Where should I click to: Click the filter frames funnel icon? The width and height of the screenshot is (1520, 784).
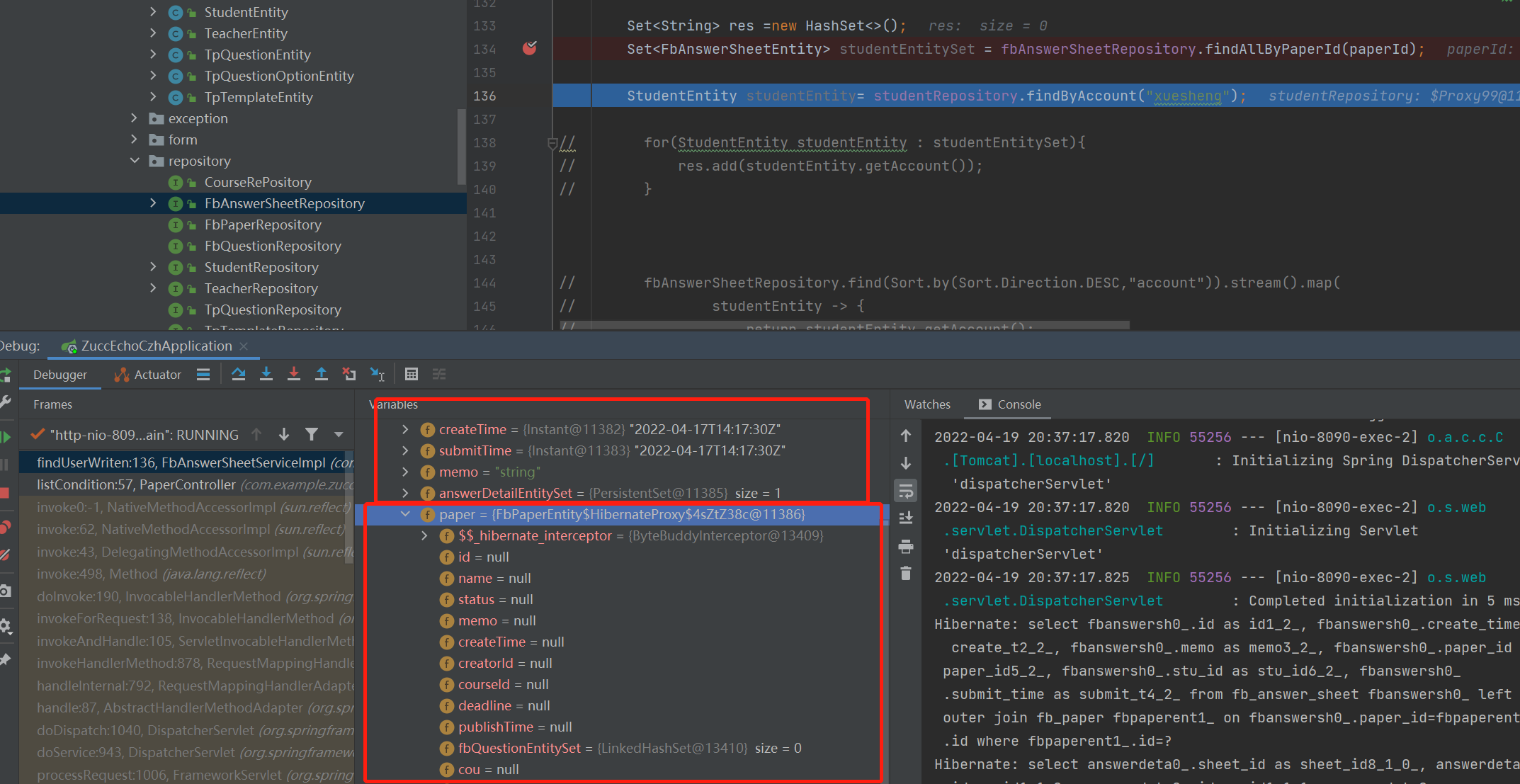[x=311, y=434]
